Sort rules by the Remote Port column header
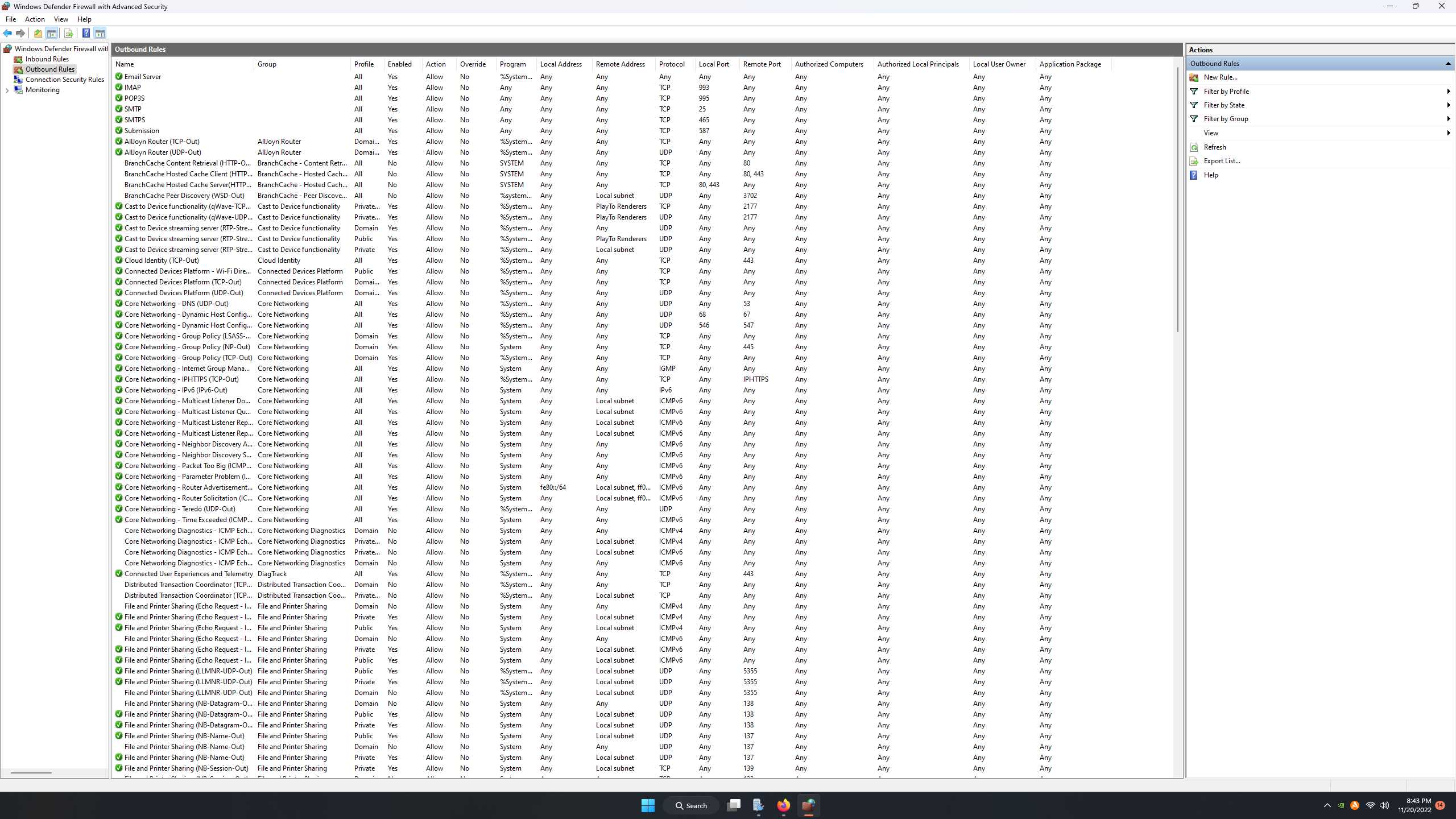The width and height of the screenshot is (1456, 819). click(x=766, y=64)
